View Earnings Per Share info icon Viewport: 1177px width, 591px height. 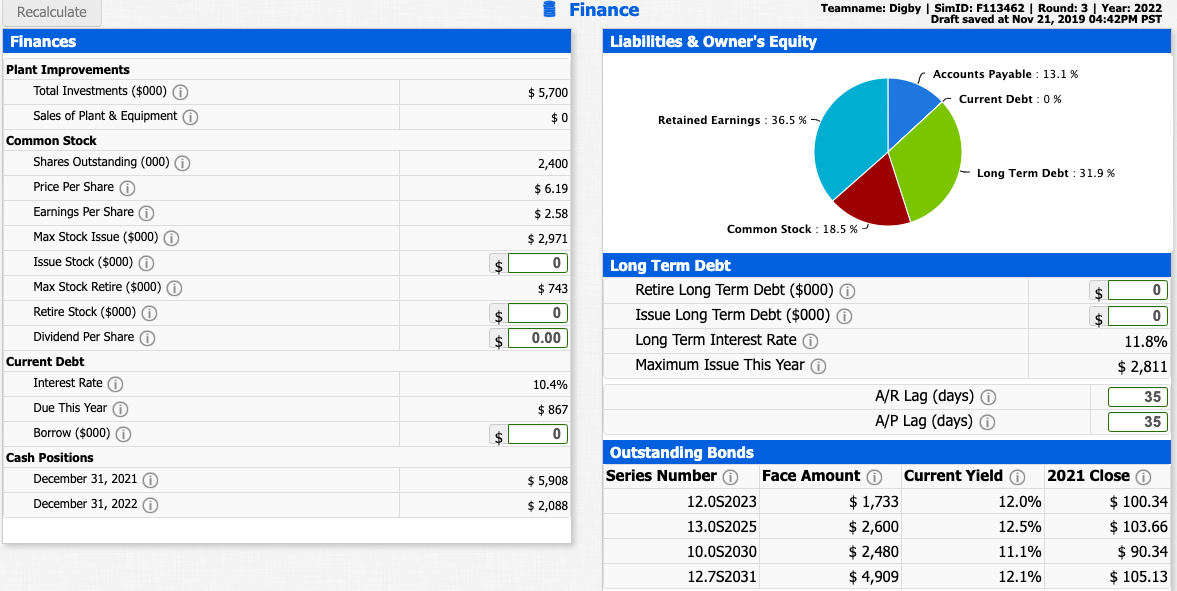(x=146, y=212)
